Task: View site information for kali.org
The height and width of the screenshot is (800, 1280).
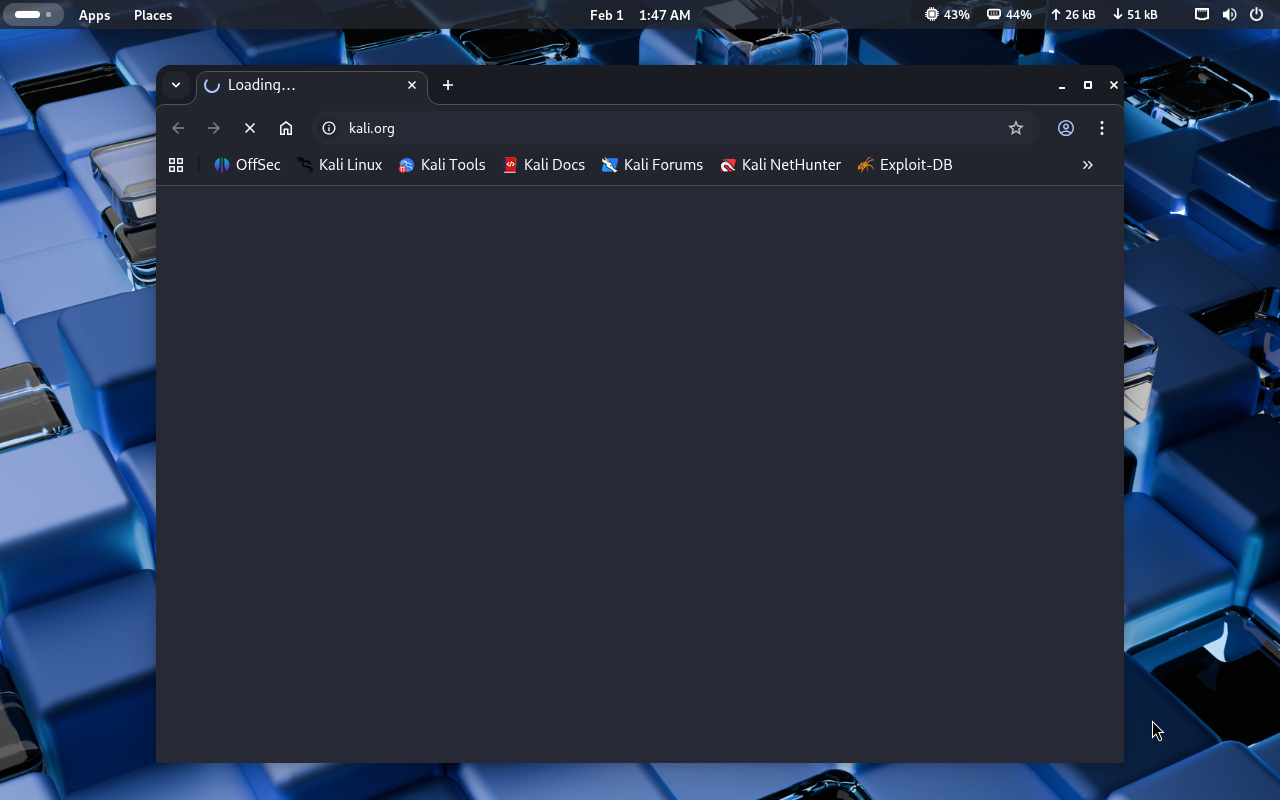Action: (x=329, y=128)
